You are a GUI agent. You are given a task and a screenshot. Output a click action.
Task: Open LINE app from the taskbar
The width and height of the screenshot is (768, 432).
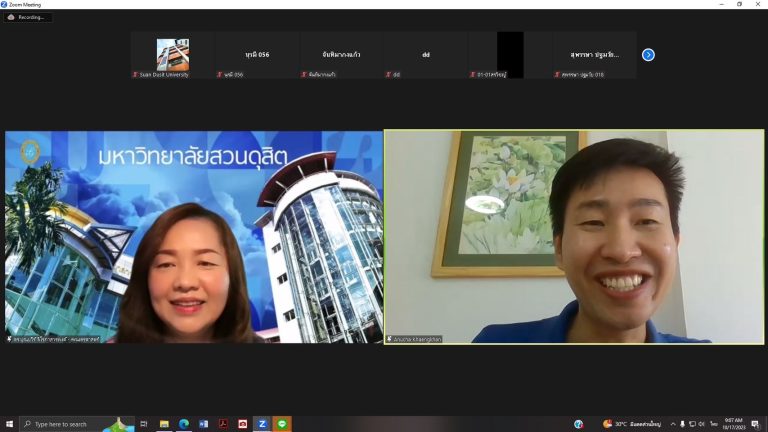pos(282,424)
